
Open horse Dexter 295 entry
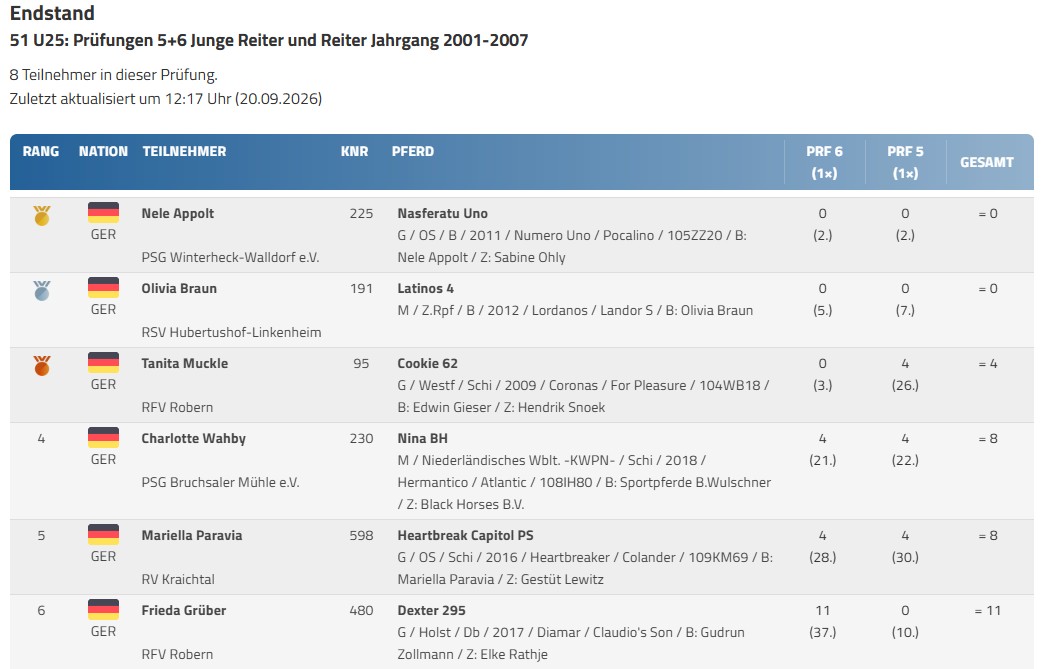431,610
